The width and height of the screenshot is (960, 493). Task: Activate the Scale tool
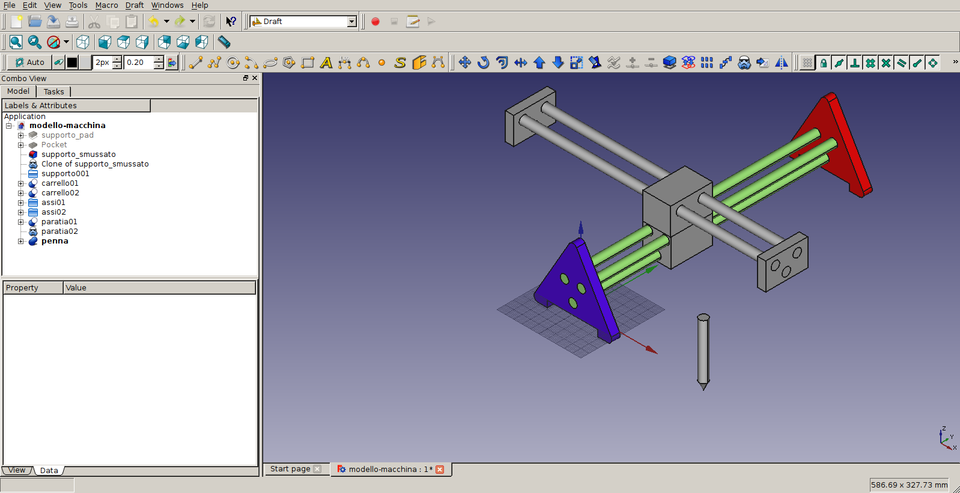(x=576, y=62)
